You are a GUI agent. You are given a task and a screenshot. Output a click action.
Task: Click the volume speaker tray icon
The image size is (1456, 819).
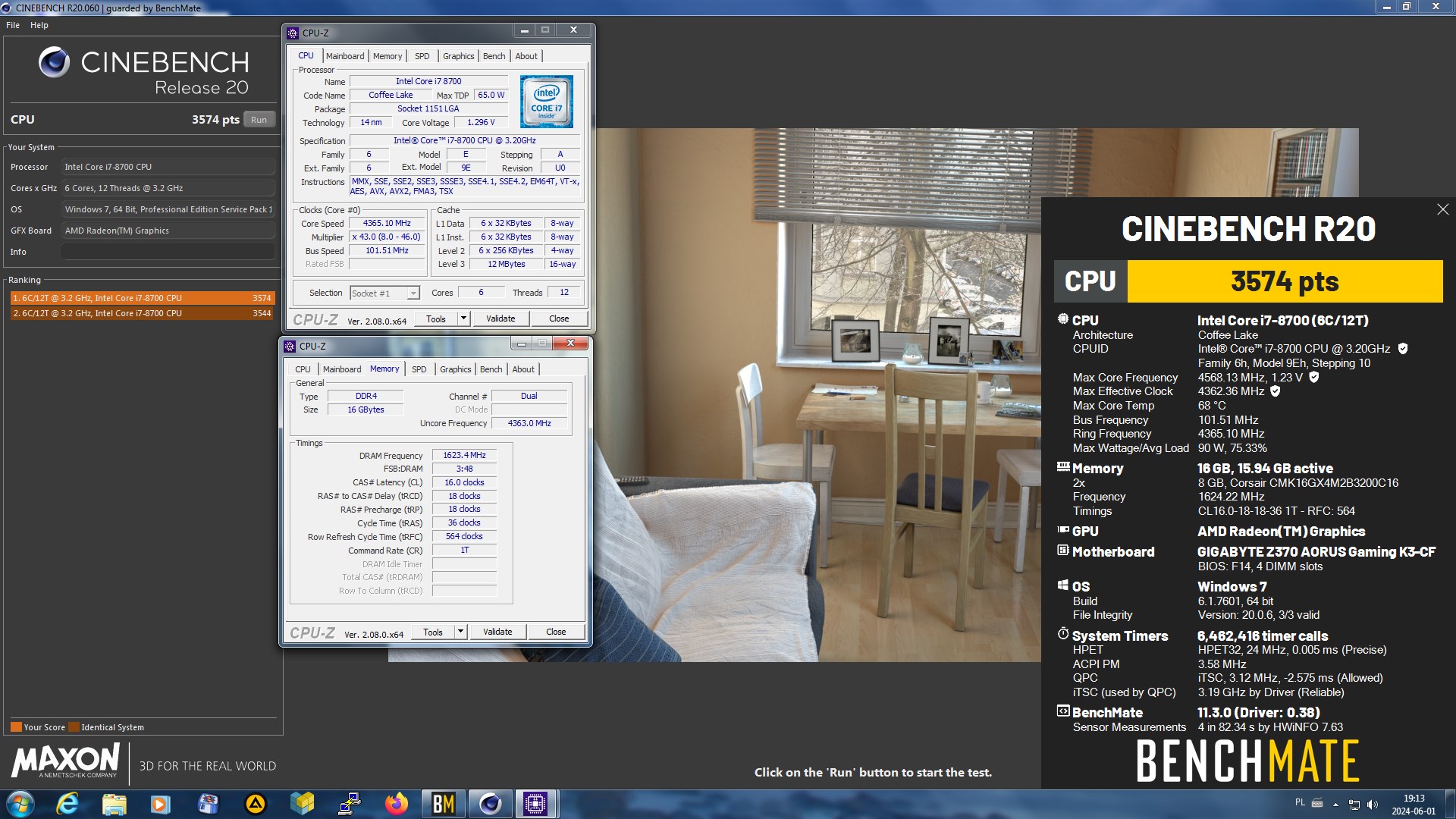click(x=1373, y=805)
